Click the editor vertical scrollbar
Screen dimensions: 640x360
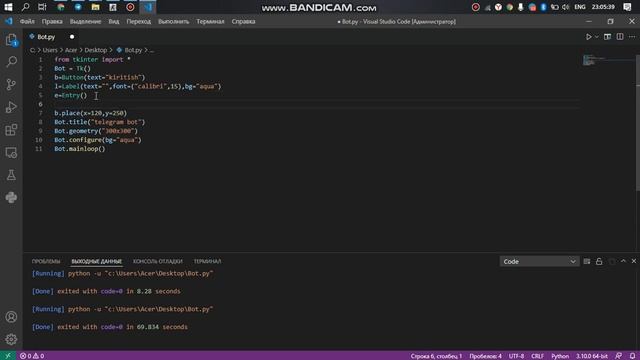click(x=638, y=122)
